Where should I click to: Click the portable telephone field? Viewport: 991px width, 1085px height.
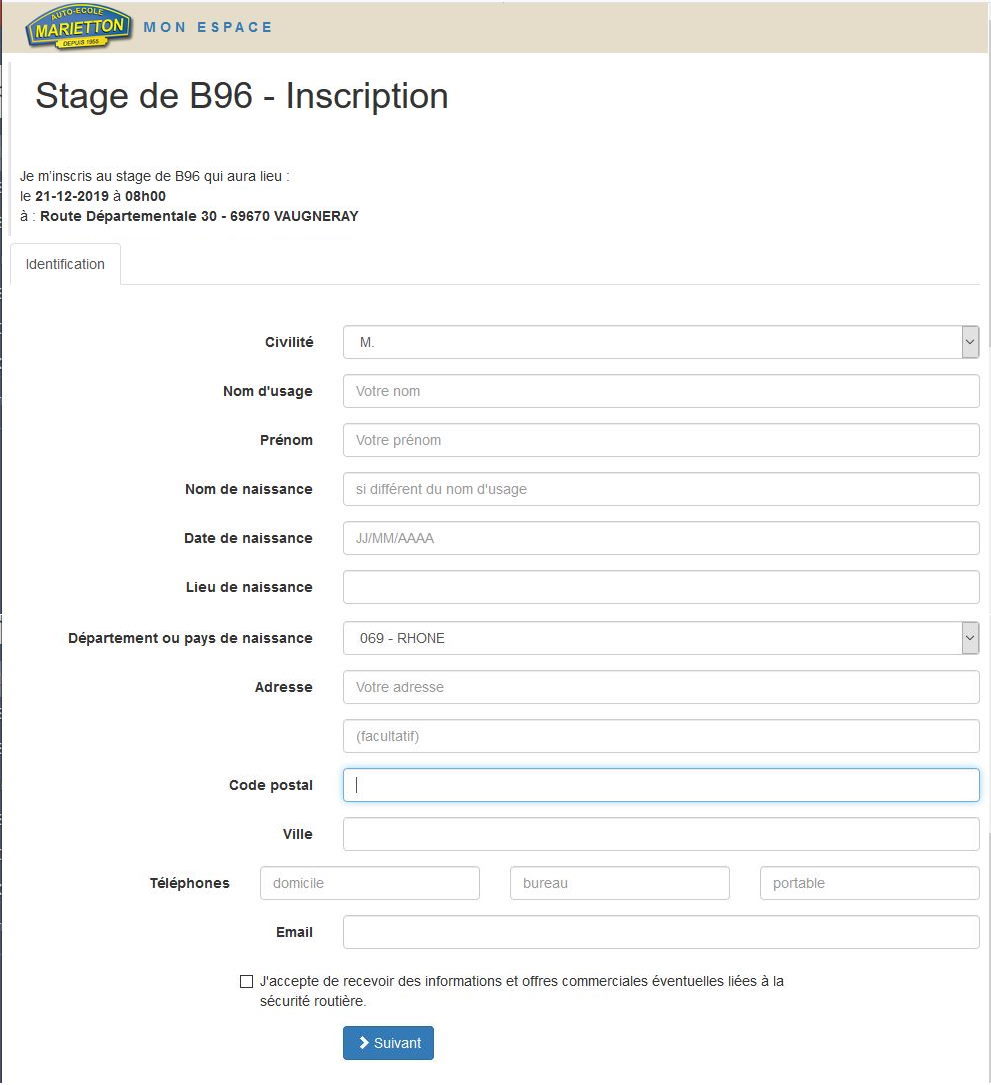point(869,883)
